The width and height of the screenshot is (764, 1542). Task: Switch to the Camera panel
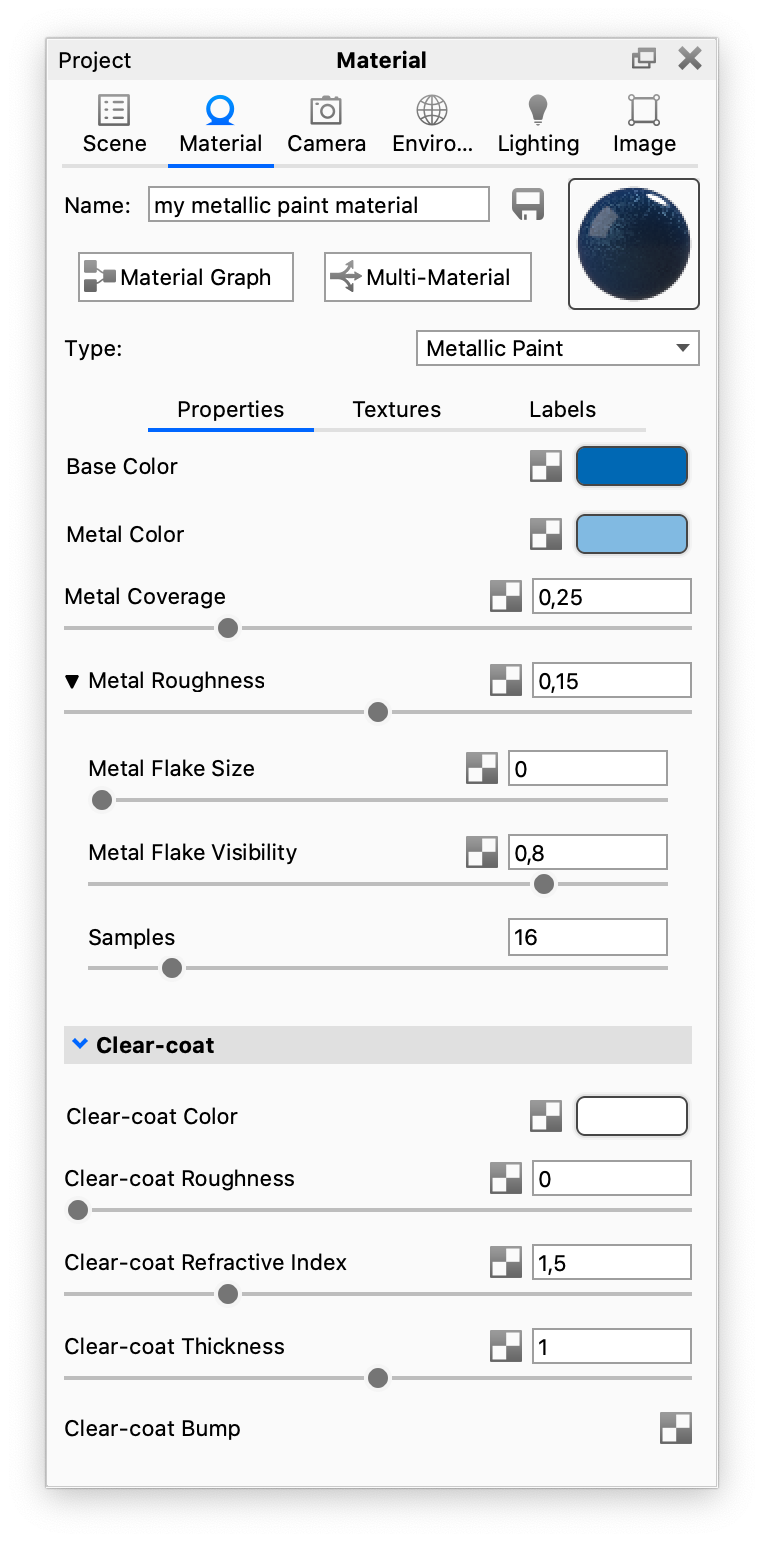click(x=326, y=122)
